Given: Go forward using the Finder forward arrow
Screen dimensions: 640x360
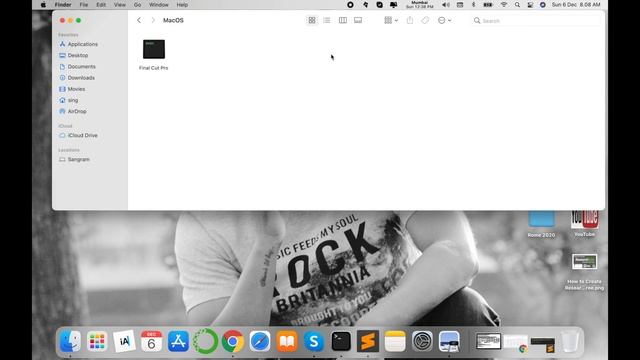Looking at the screenshot, I should pyautogui.click(x=153, y=20).
